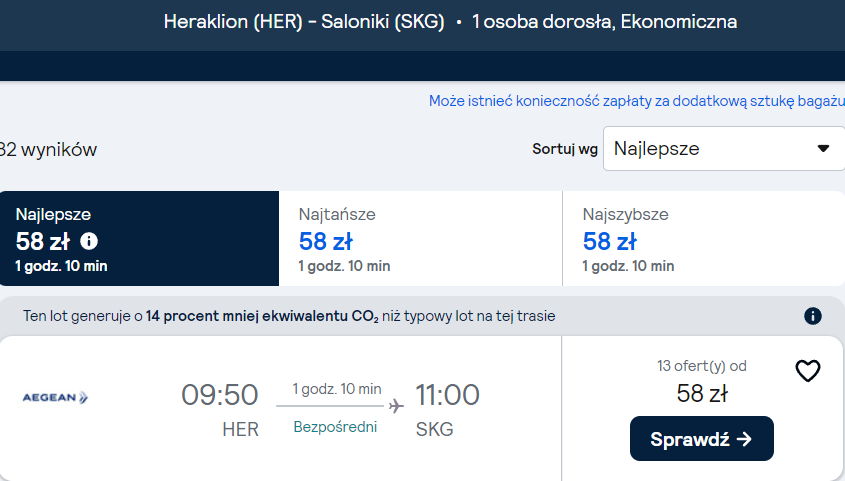The width and height of the screenshot is (845, 481).
Task: Switch to the Najtańsze tab
Action: tap(420, 239)
